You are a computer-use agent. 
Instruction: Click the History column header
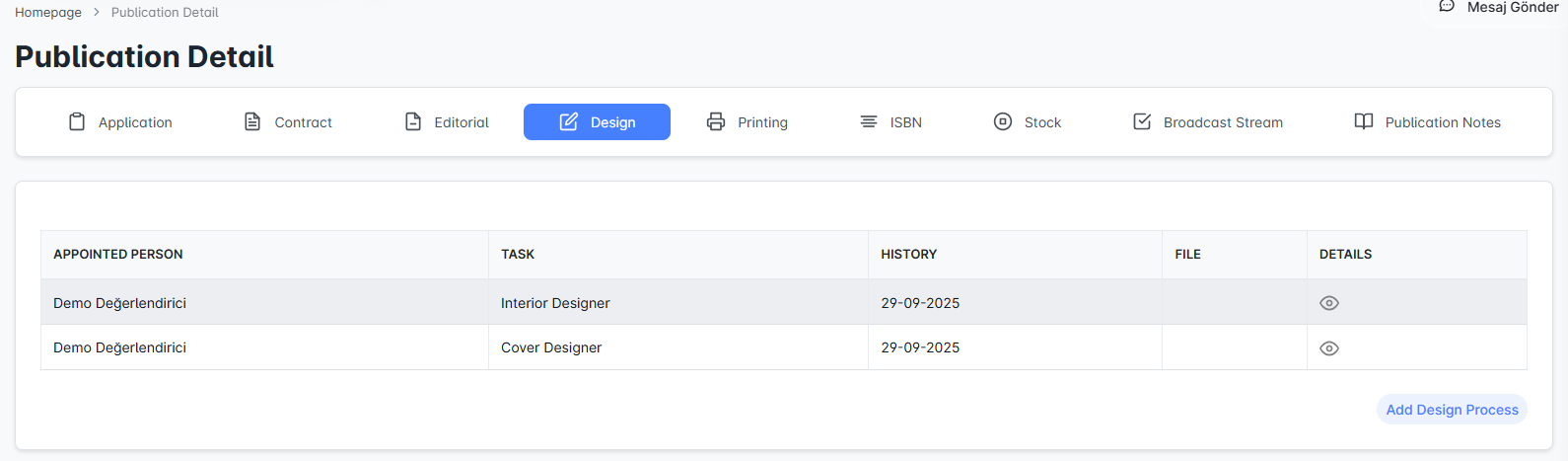coord(908,255)
